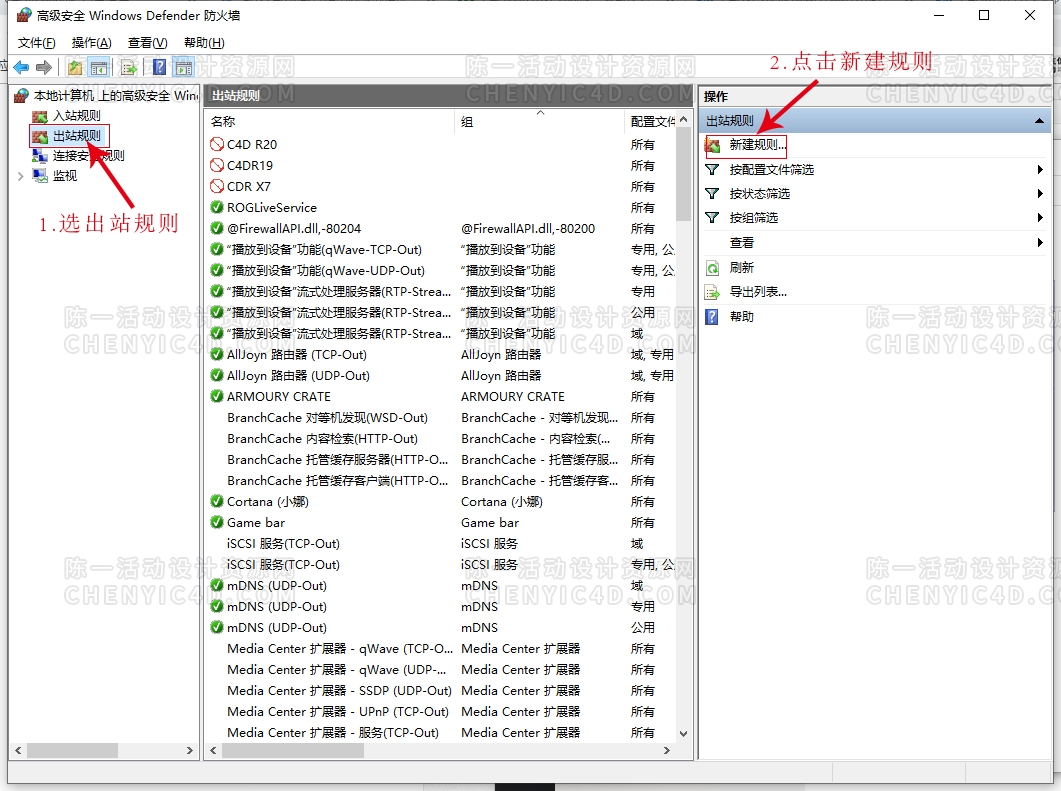Click the 帮助 item in the actions pane
The height and width of the screenshot is (791, 1061).
click(x=742, y=317)
